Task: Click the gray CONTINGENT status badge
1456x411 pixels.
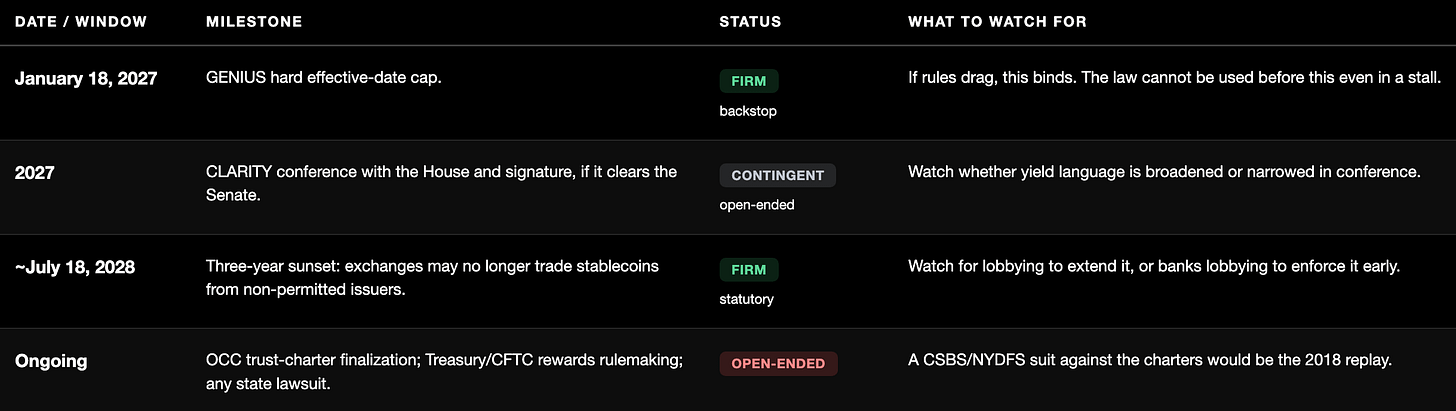Action: click(x=778, y=175)
